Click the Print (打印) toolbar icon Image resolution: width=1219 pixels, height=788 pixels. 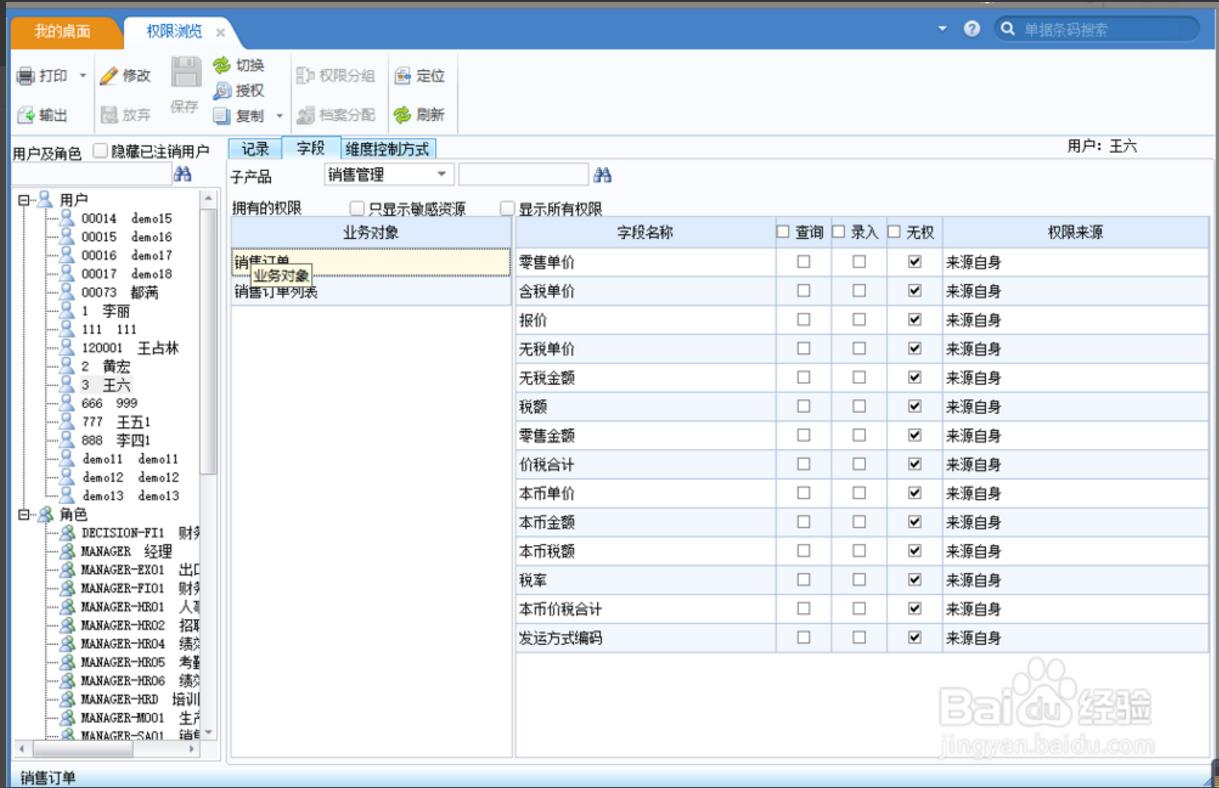(x=27, y=76)
